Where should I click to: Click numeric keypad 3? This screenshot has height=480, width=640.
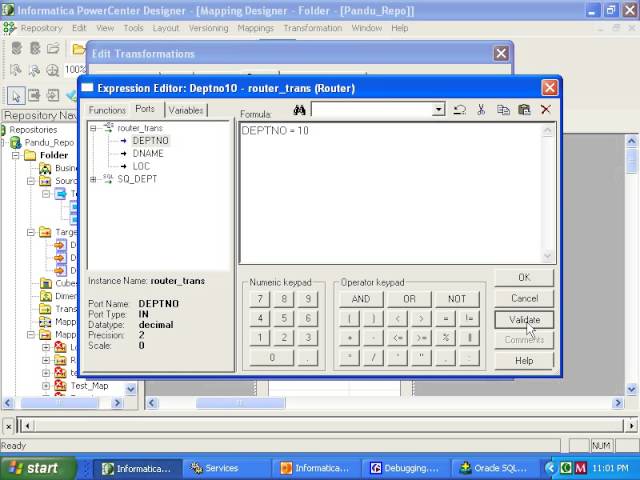pos(308,338)
